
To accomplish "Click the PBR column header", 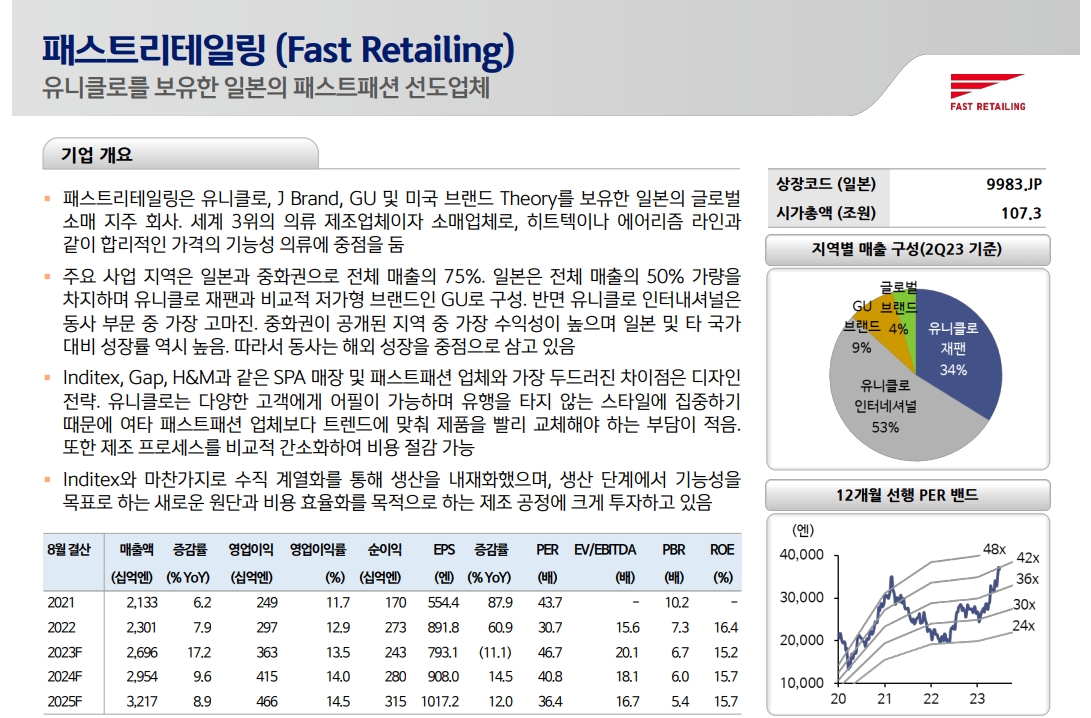I will [674, 550].
